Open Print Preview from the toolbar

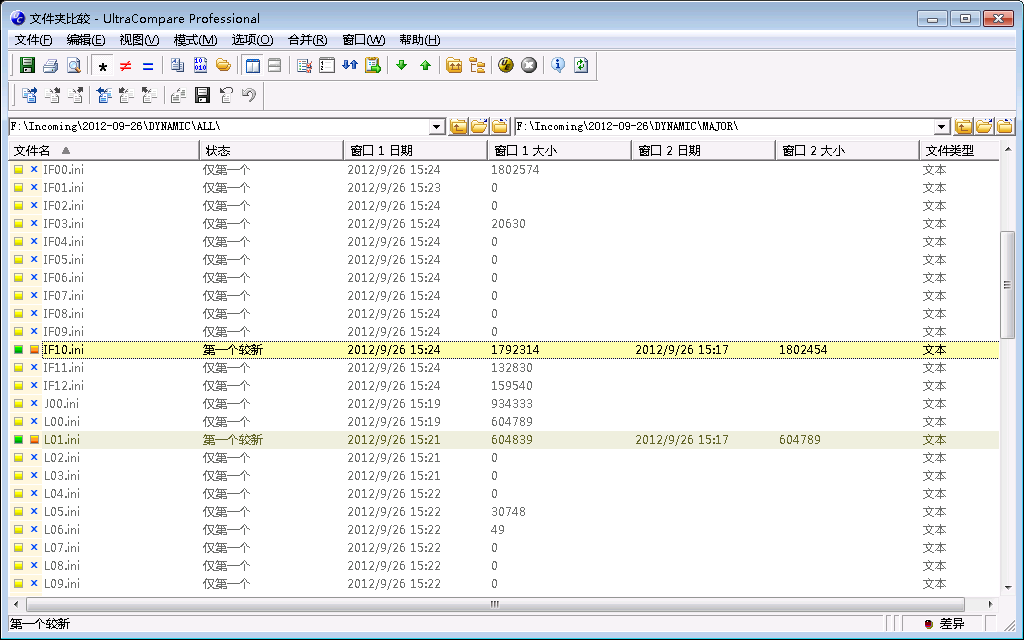coord(73,66)
